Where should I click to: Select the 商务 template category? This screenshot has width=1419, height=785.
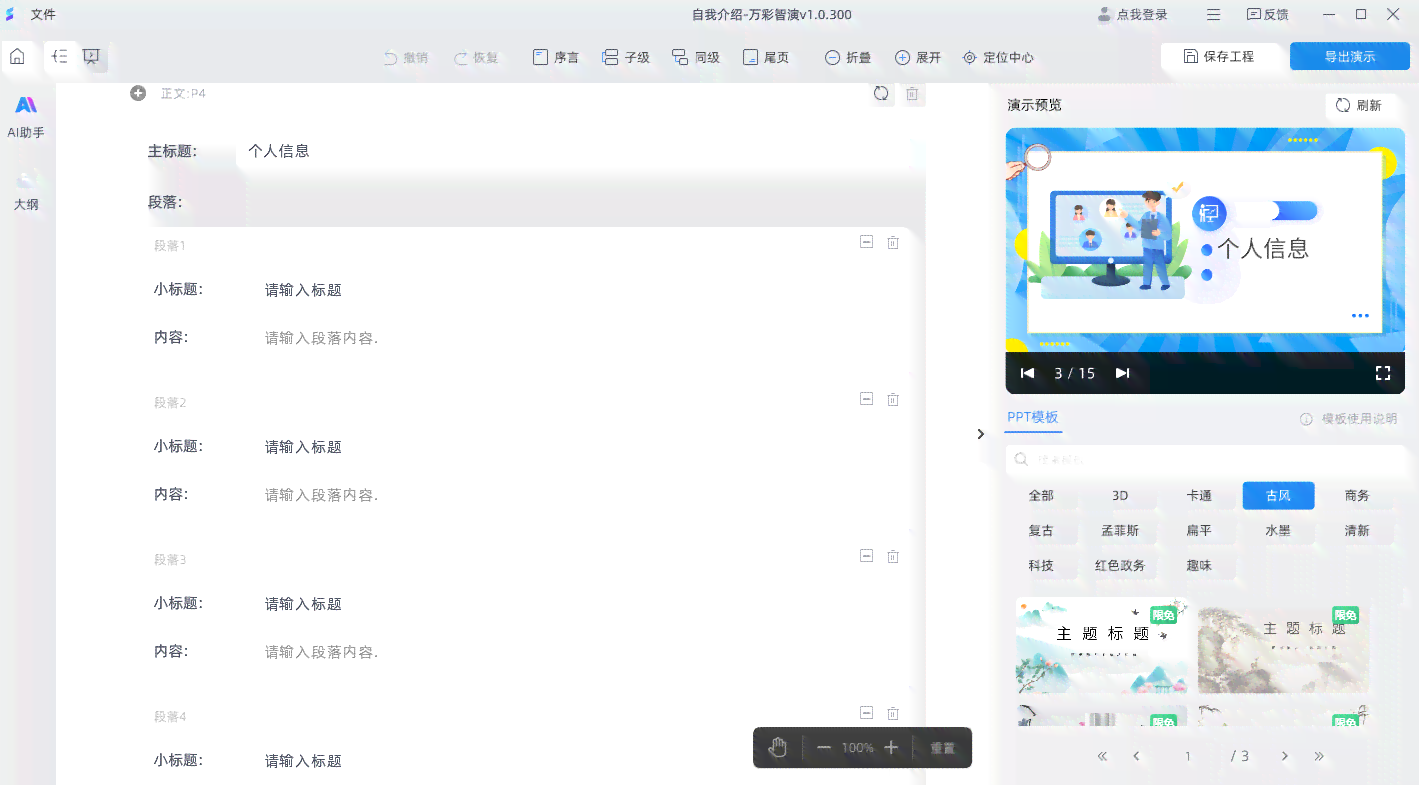click(1357, 496)
